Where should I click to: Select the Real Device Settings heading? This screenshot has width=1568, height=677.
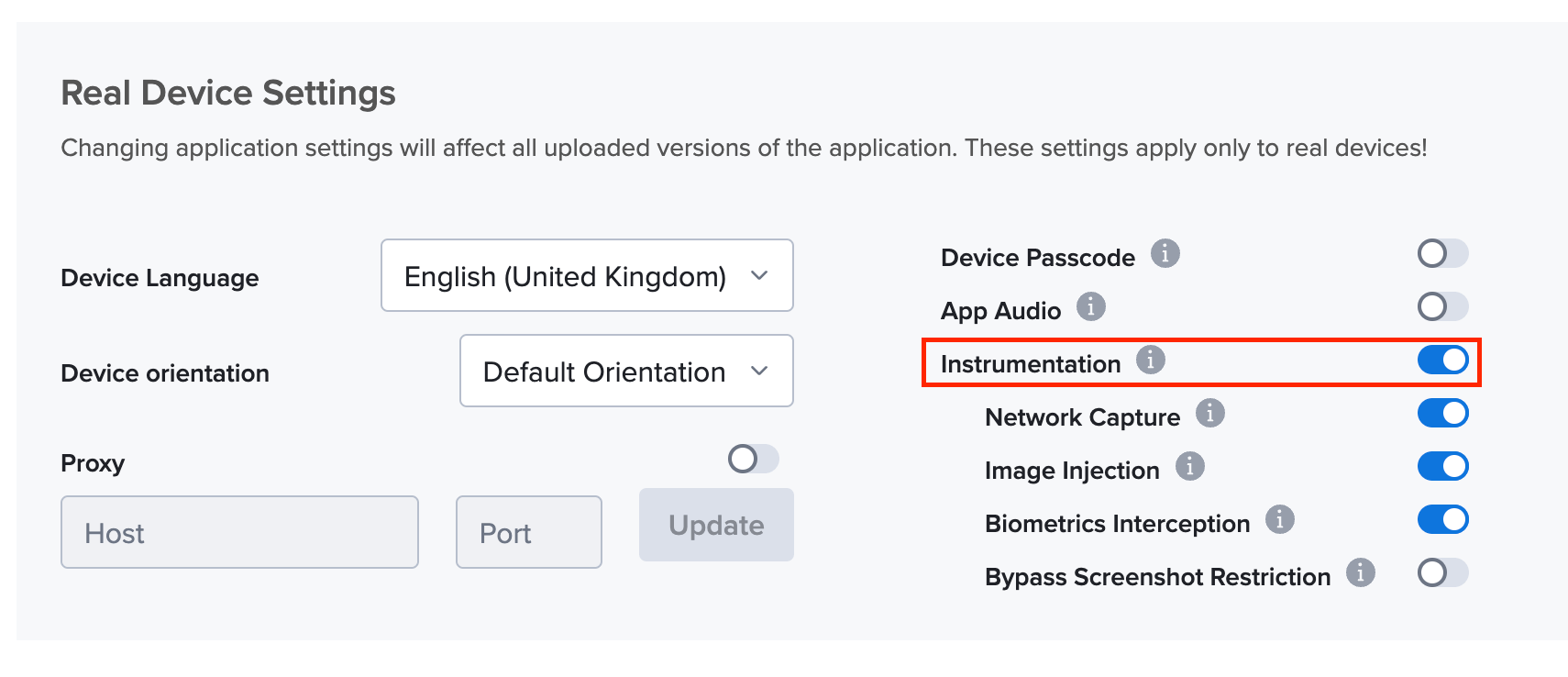(227, 92)
